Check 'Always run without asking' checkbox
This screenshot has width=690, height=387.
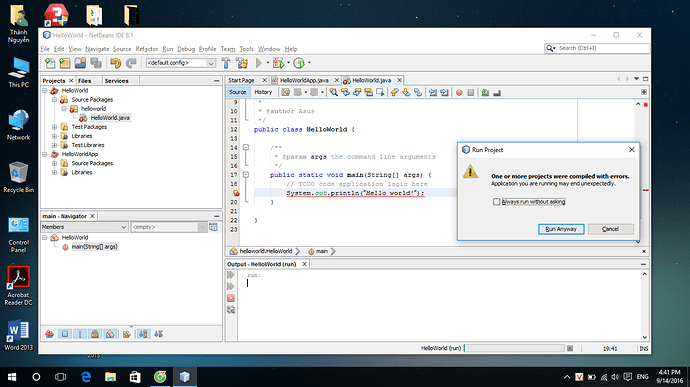(496, 202)
